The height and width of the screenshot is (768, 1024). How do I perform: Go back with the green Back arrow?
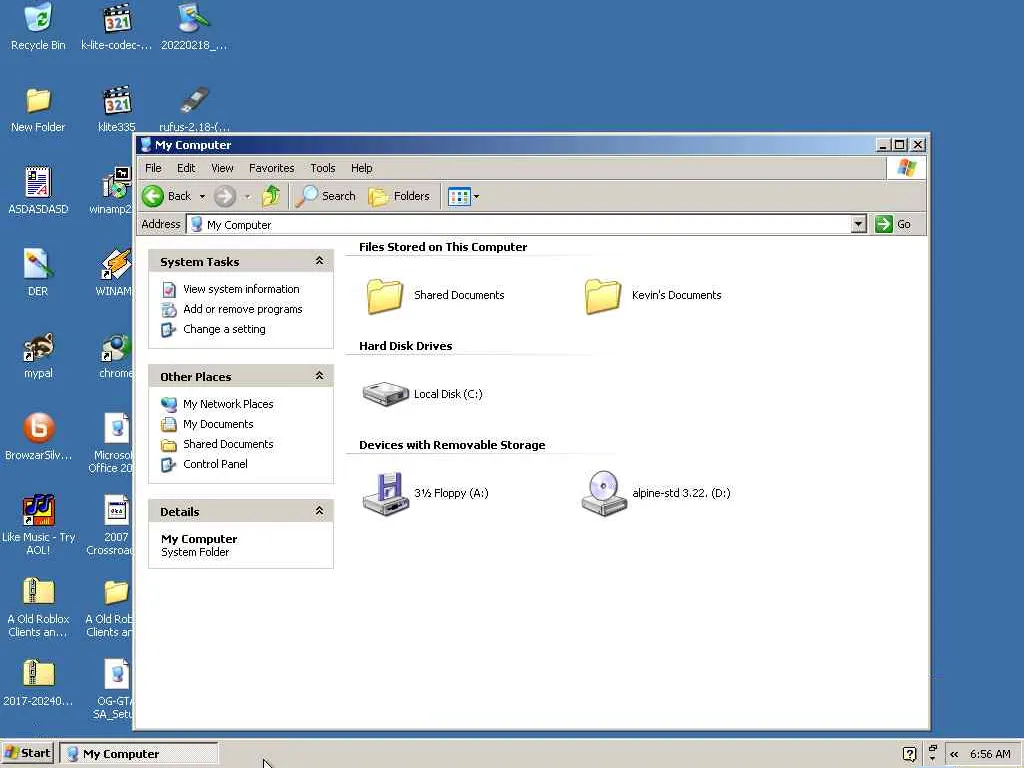tap(167, 196)
